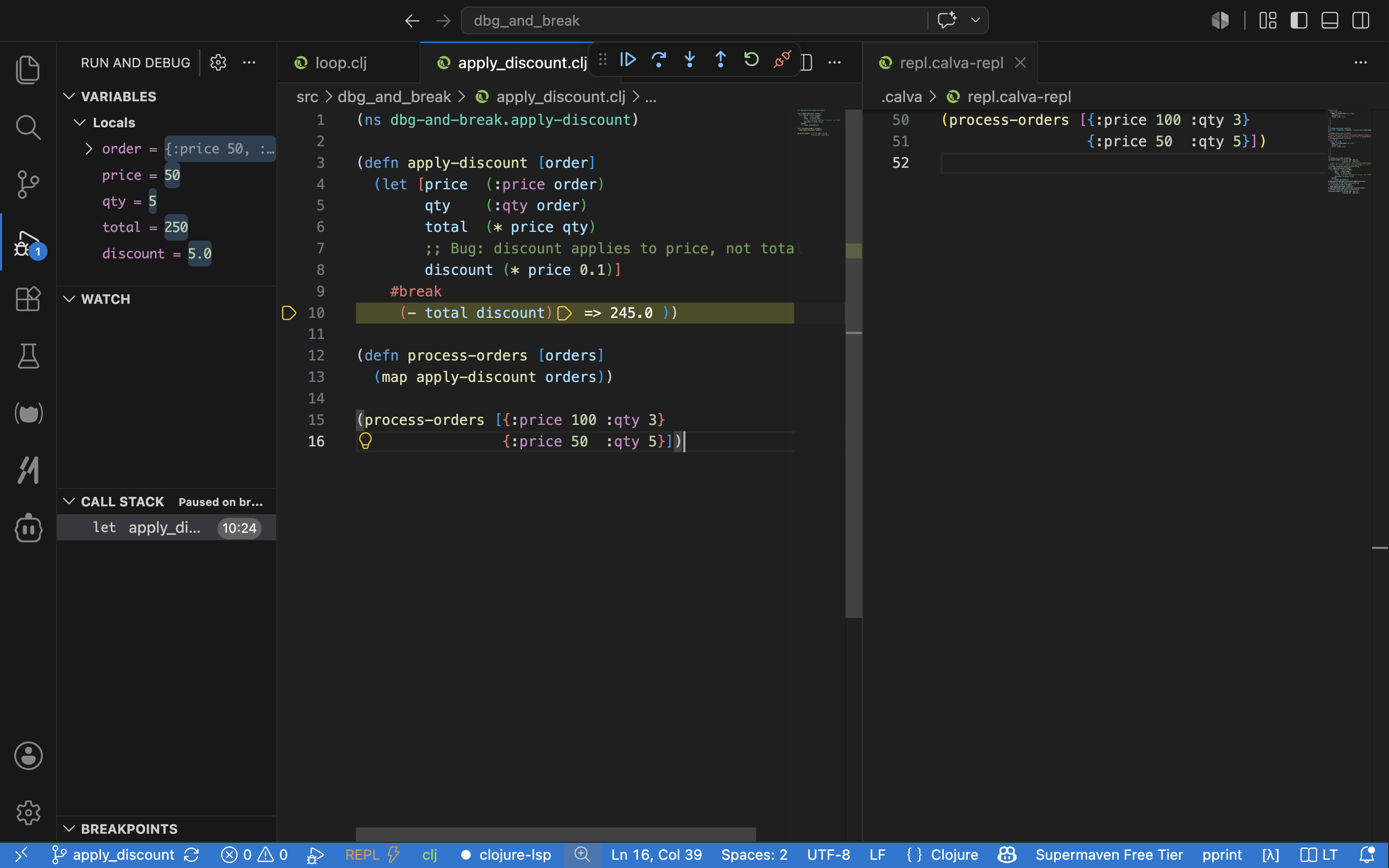Go back with the navigation arrow
Image resolution: width=1389 pixels, height=868 pixels.
point(412,21)
